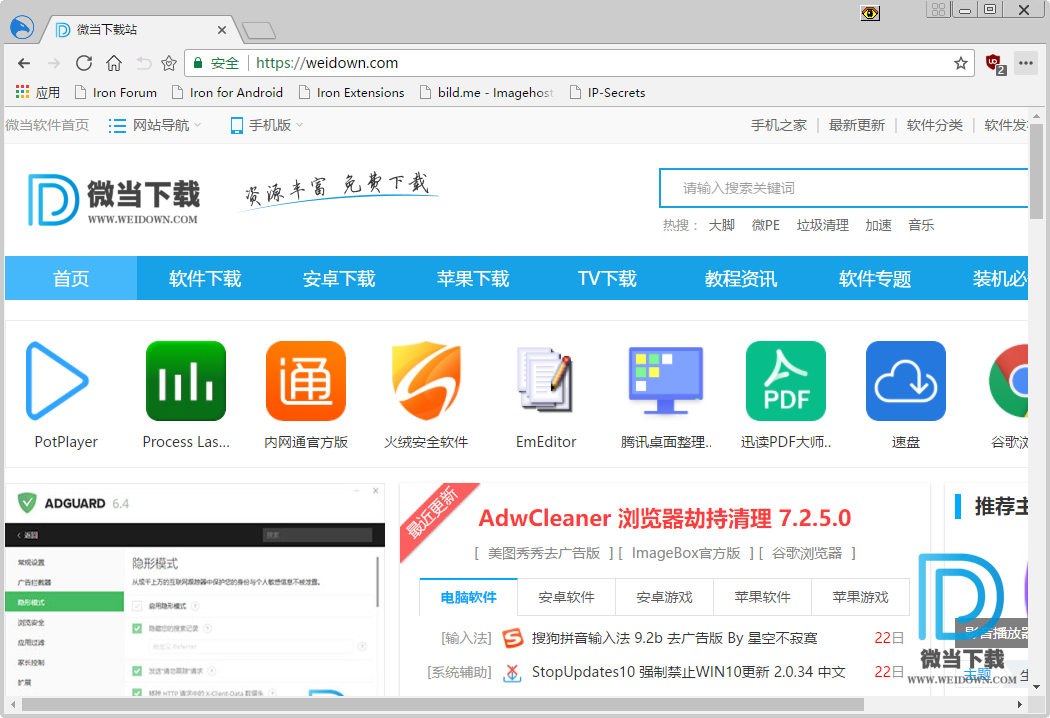Open the browser home page icon
The height and width of the screenshot is (718, 1050).
[x=114, y=63]
